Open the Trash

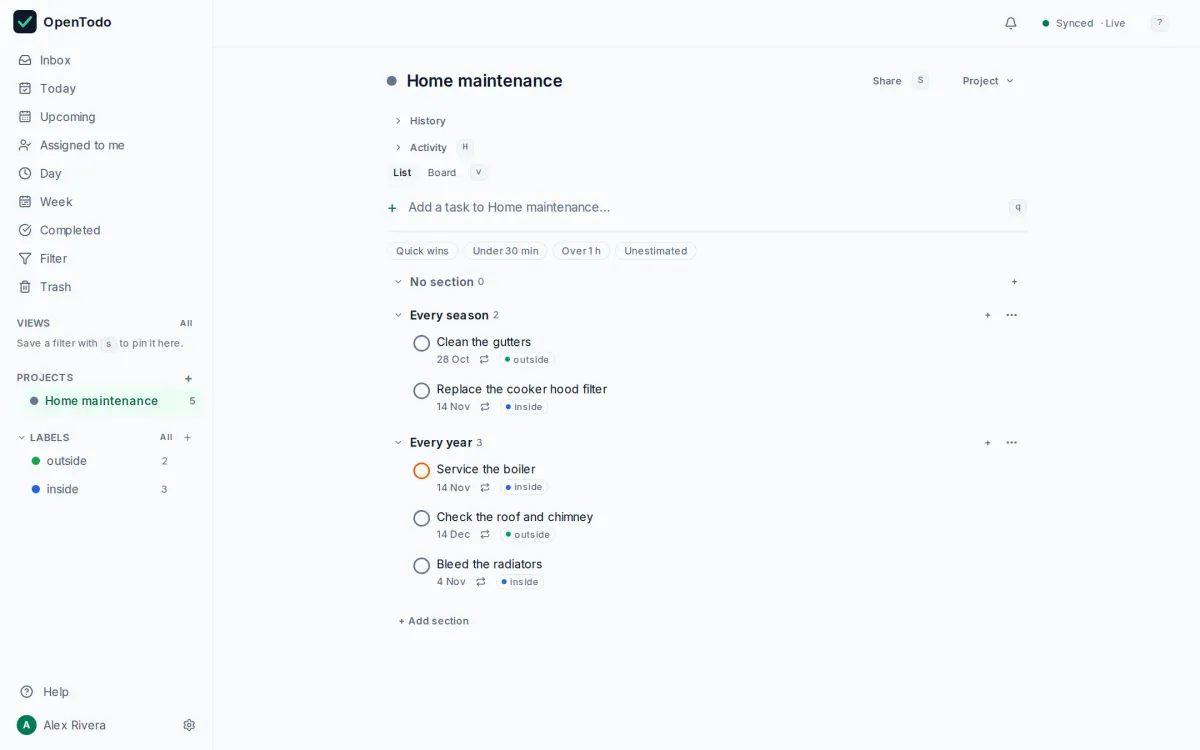coord(107,287)
